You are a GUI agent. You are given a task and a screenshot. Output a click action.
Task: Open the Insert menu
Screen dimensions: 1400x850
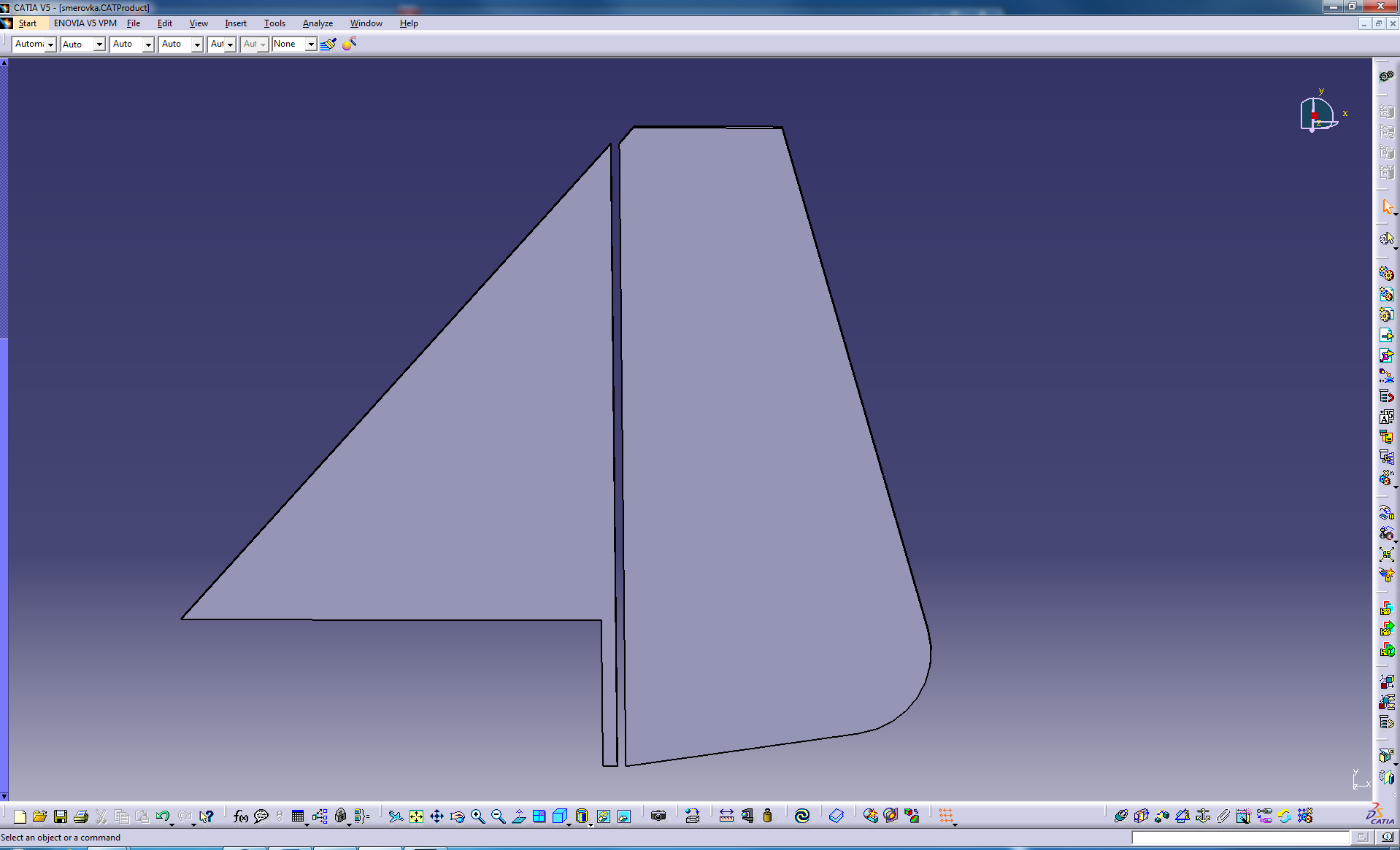point(236,23)
